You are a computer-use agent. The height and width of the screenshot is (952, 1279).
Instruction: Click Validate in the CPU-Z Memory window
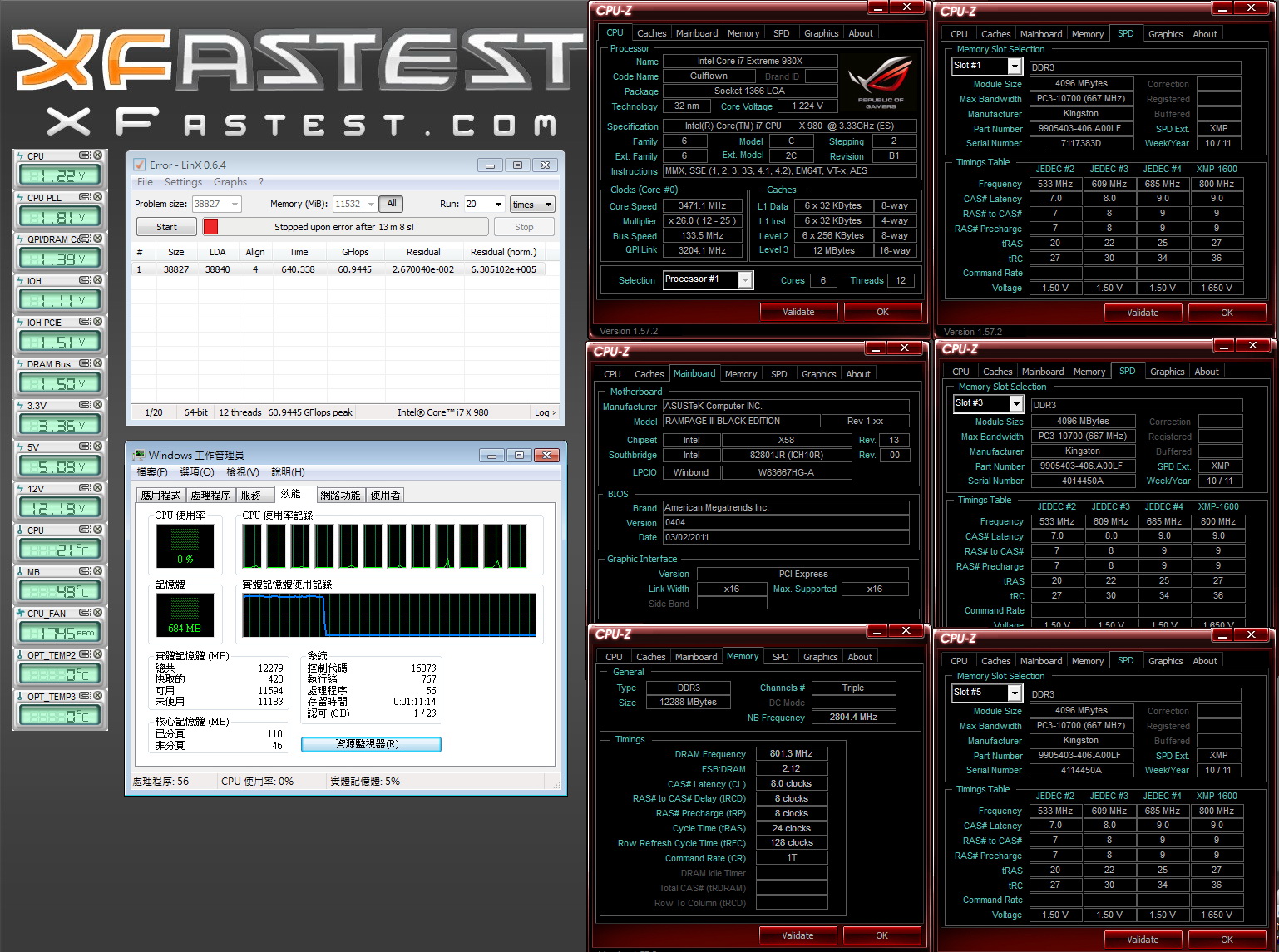pos(798,935)
